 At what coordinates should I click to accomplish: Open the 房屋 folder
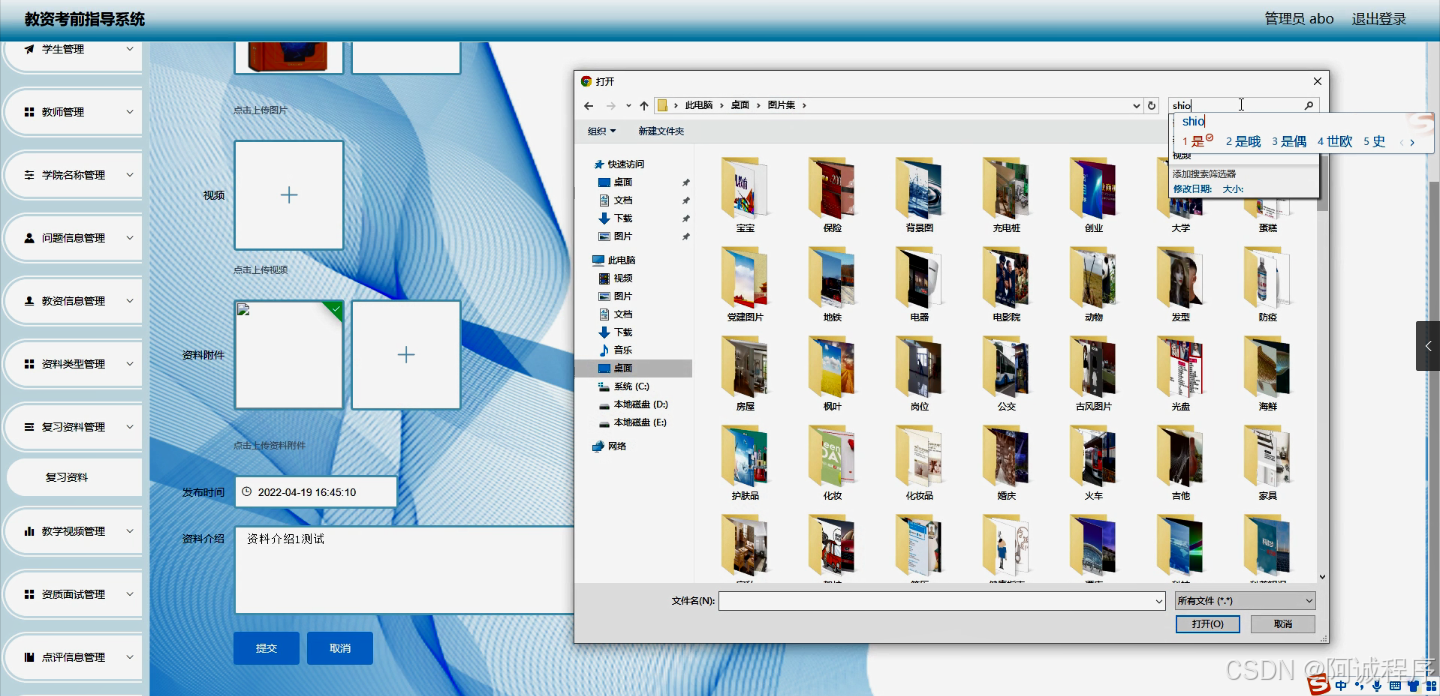coord(745,374)
